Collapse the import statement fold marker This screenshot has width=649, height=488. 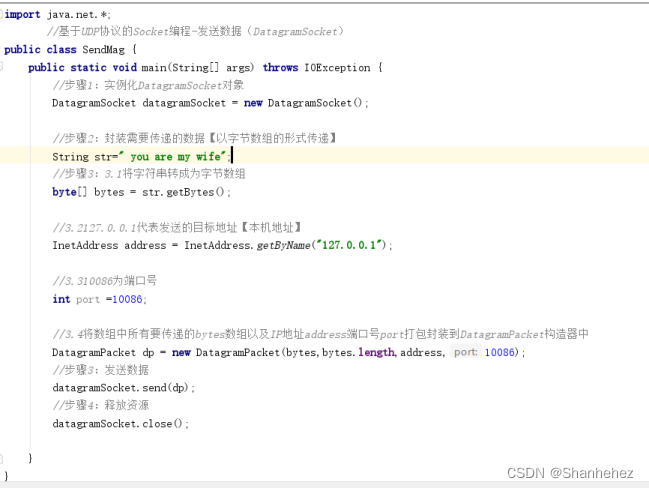tap(2, 14)
